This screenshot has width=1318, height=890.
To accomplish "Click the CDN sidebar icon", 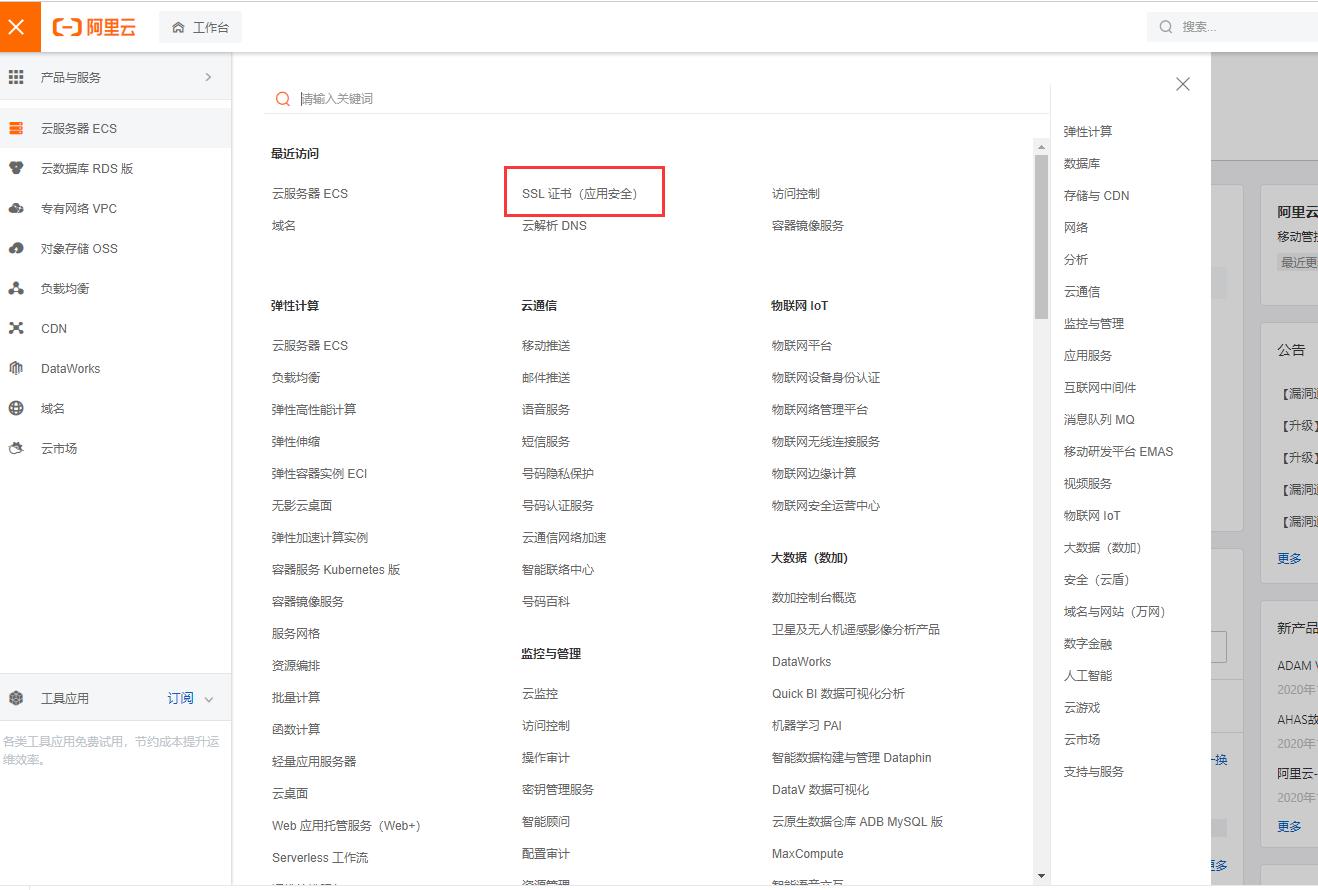I will click(16, 328).
